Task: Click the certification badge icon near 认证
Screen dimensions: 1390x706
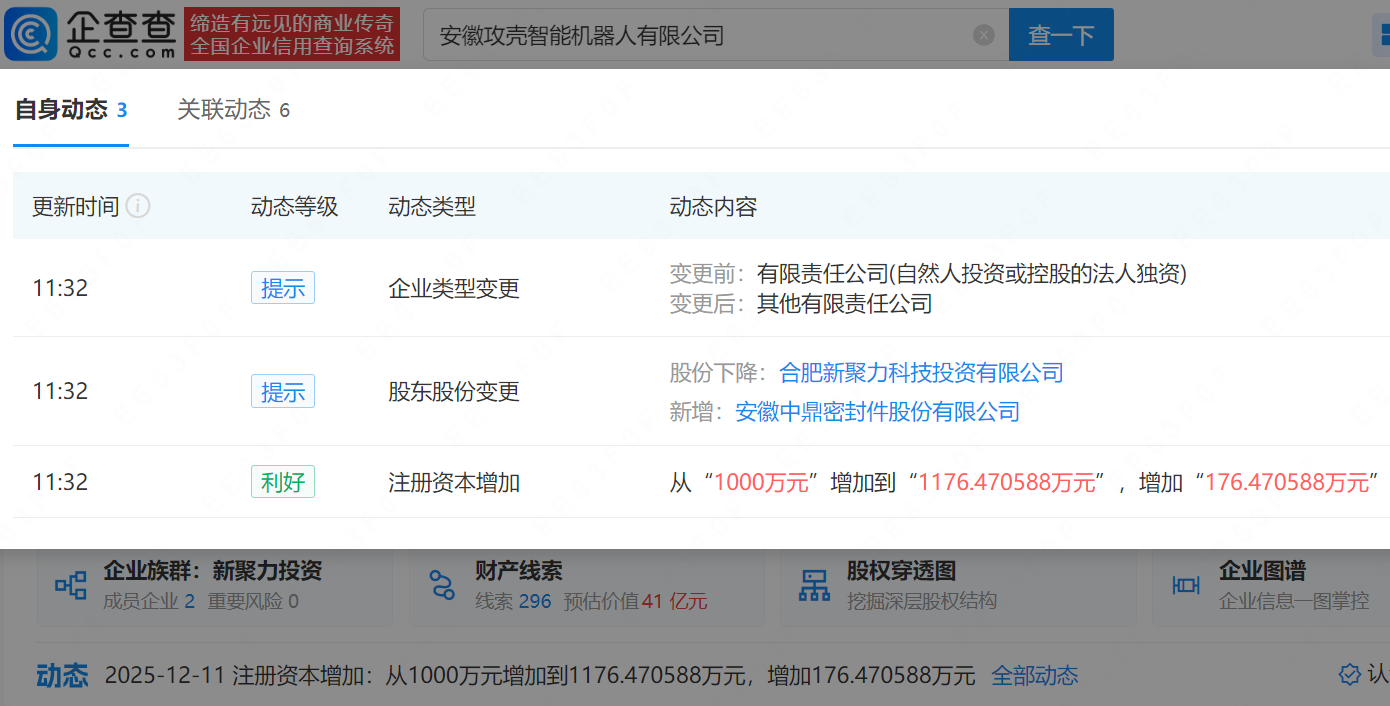Action: click(1352, 676)
